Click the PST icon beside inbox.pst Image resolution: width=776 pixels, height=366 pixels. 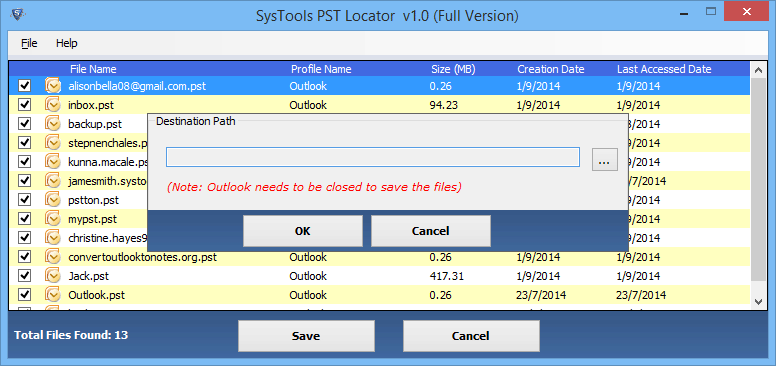click(53, 105)
